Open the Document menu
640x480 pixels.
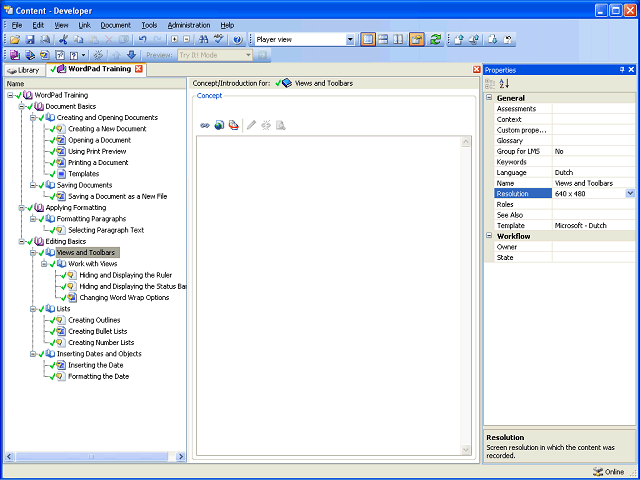[116, 25]
